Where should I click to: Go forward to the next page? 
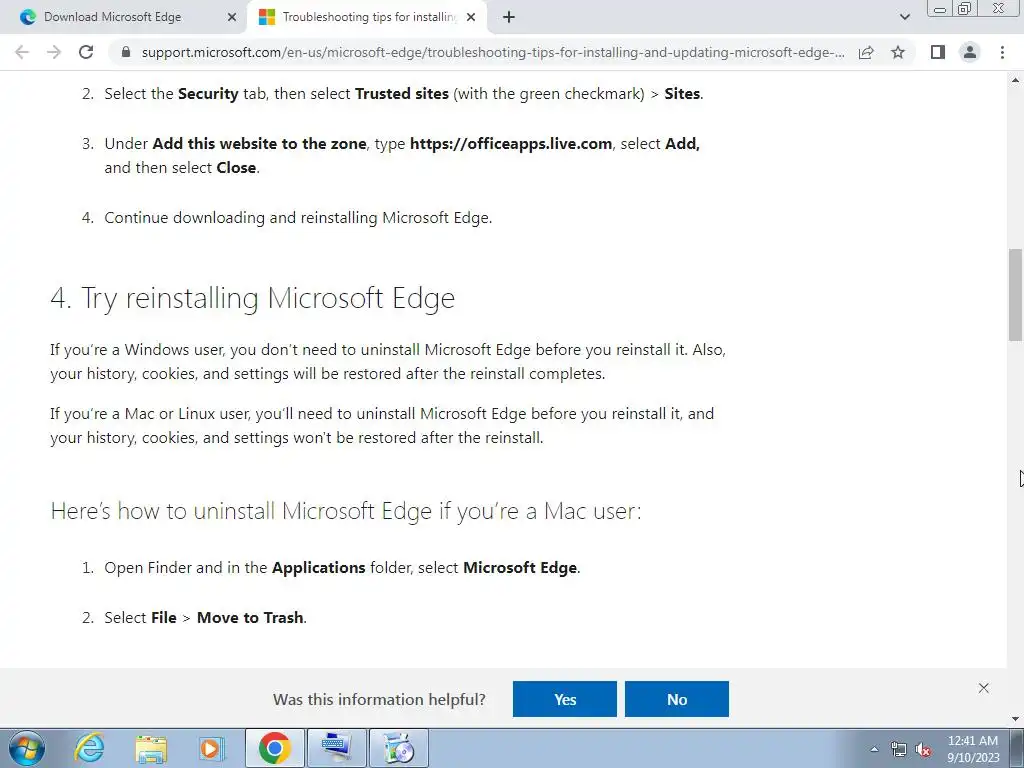(x=54, y=52)
